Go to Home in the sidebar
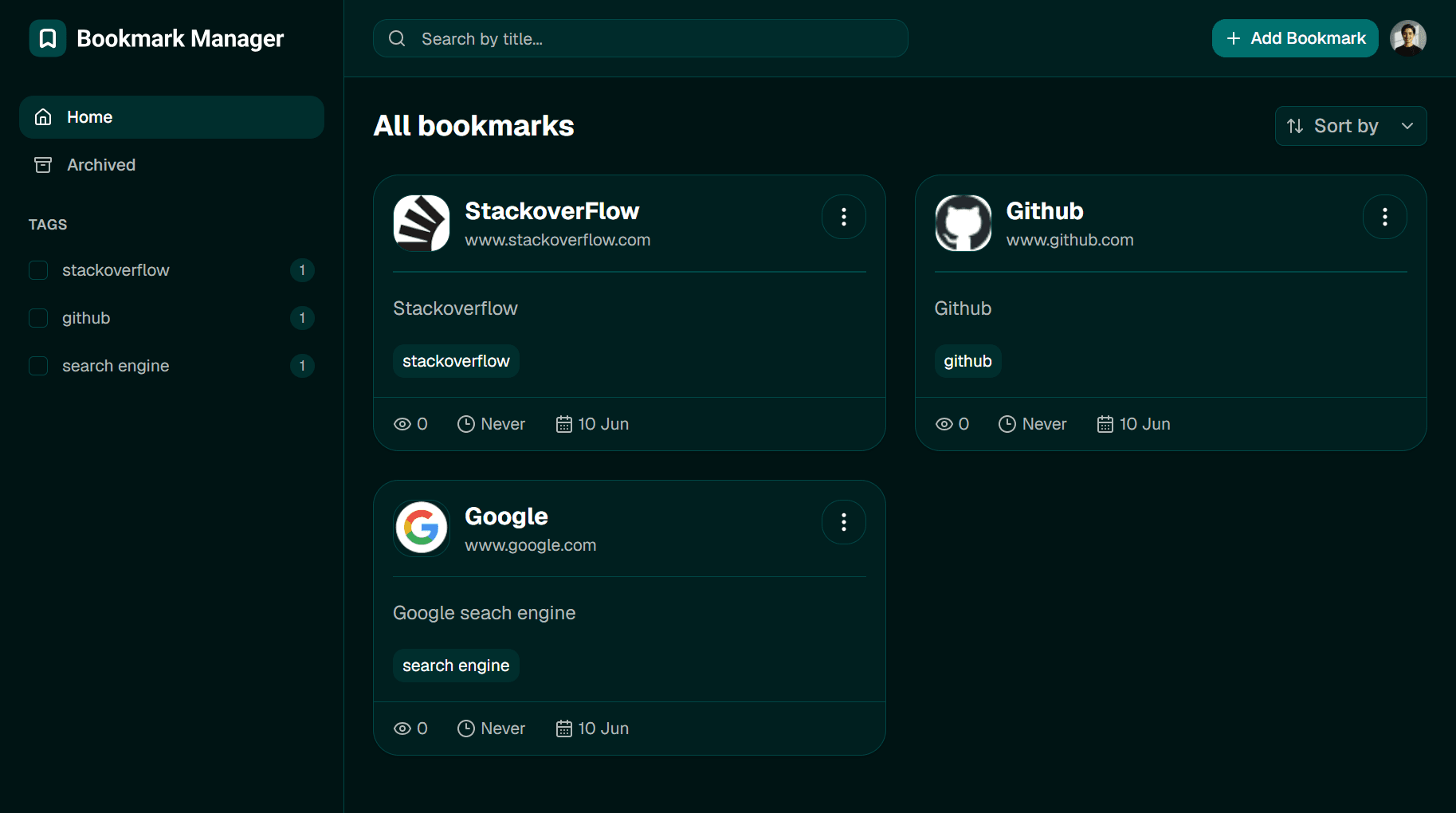The width and height of the screenshot is (1456, 813). (171, 117)
